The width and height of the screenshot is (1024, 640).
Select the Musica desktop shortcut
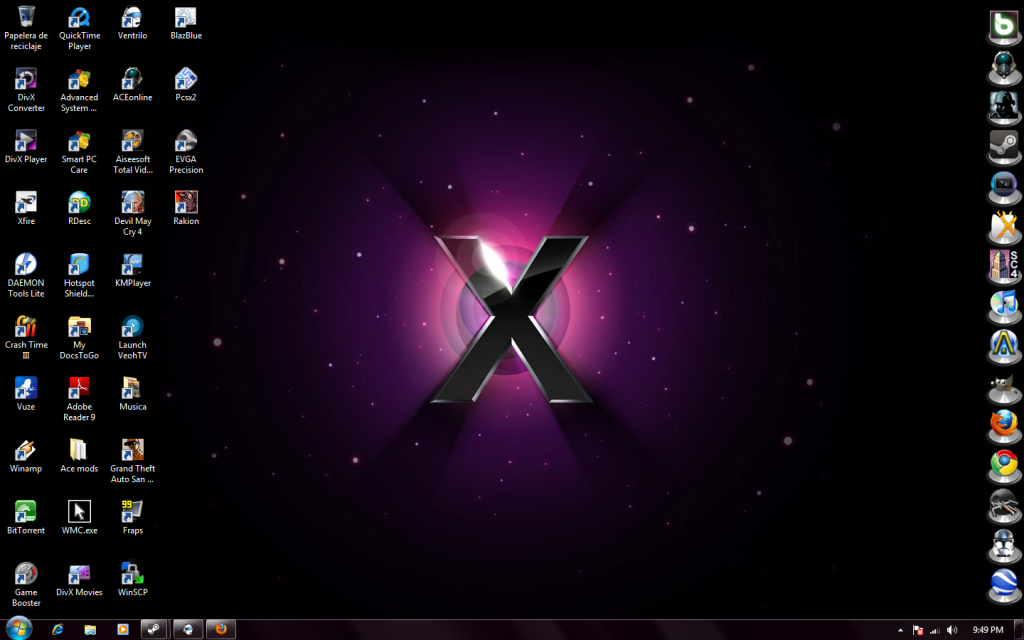pyautogui.click(x=133, y=394)
